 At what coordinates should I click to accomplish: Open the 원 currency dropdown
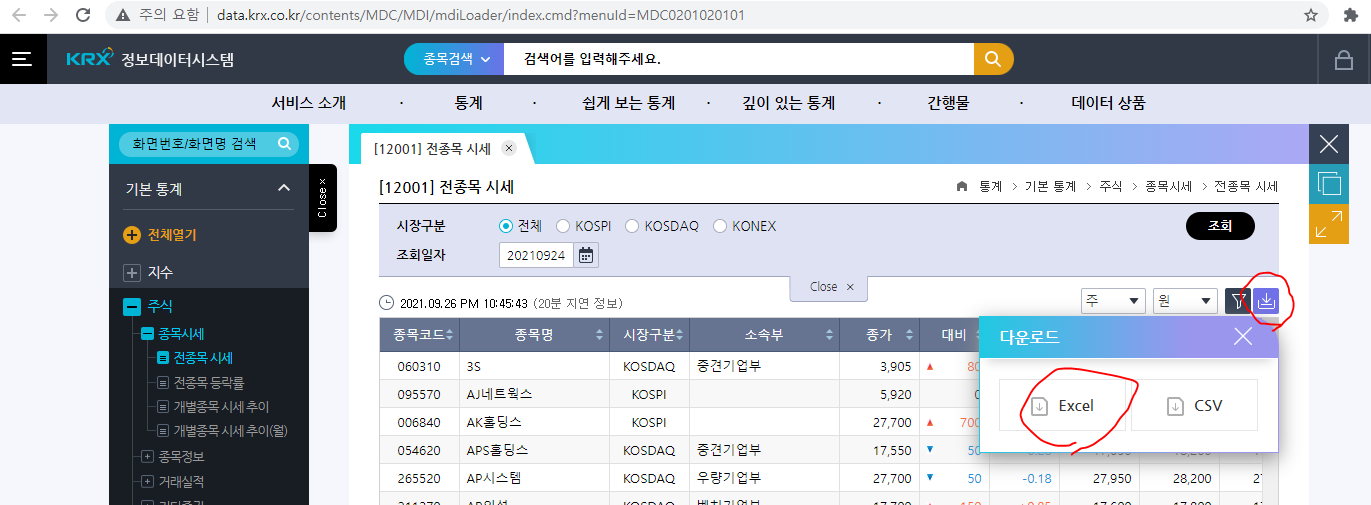(1185, 300)
